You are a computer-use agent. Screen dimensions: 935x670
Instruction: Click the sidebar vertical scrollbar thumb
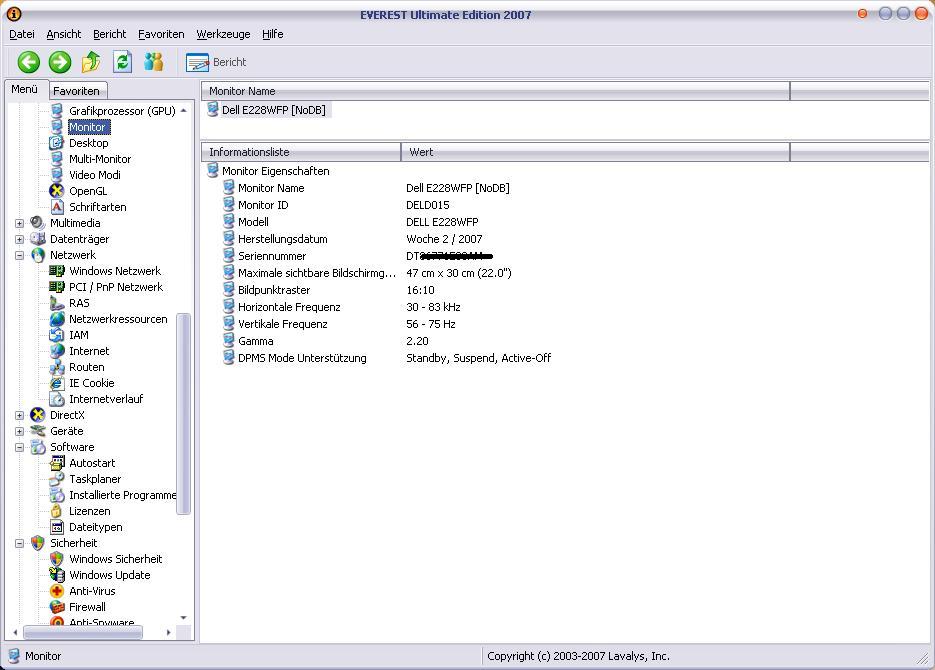[183, 414]
